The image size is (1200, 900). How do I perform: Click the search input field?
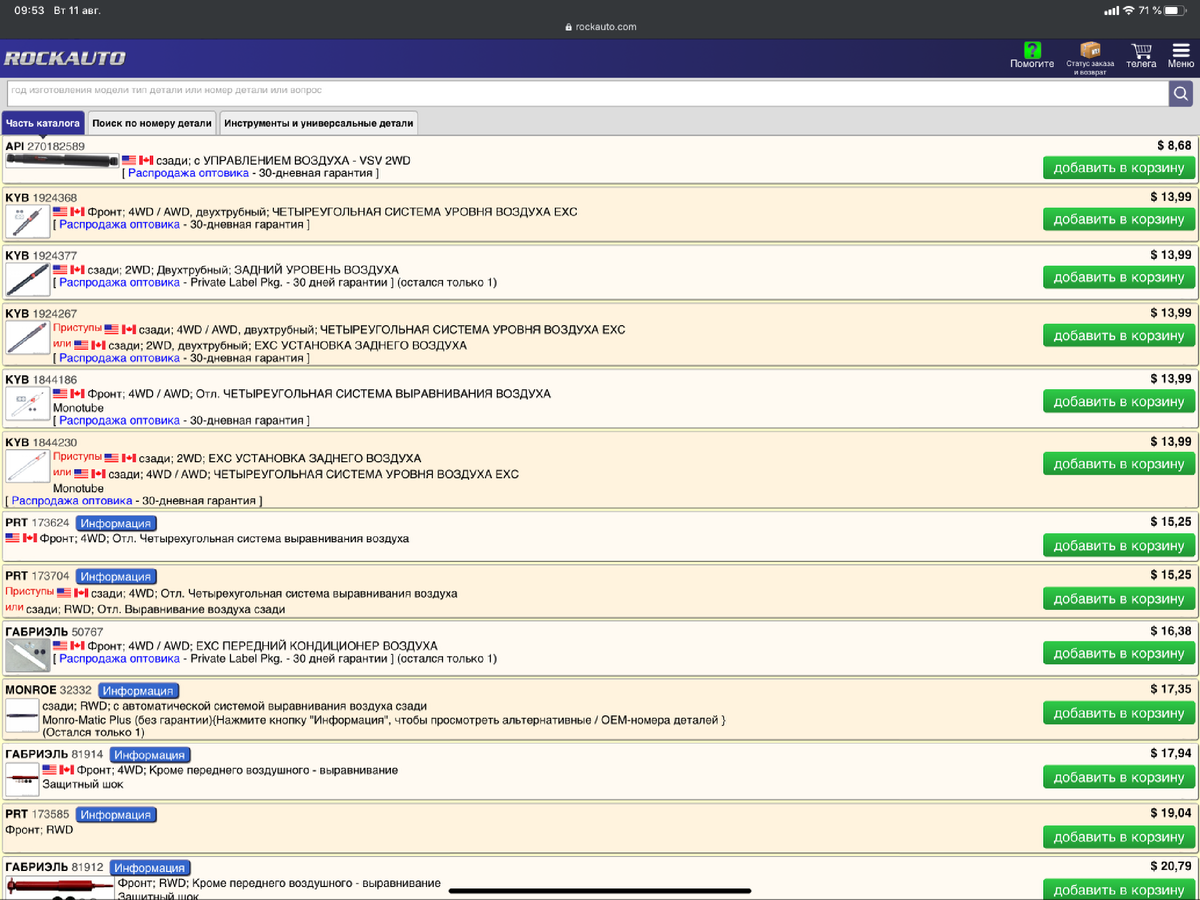point(586,93)
